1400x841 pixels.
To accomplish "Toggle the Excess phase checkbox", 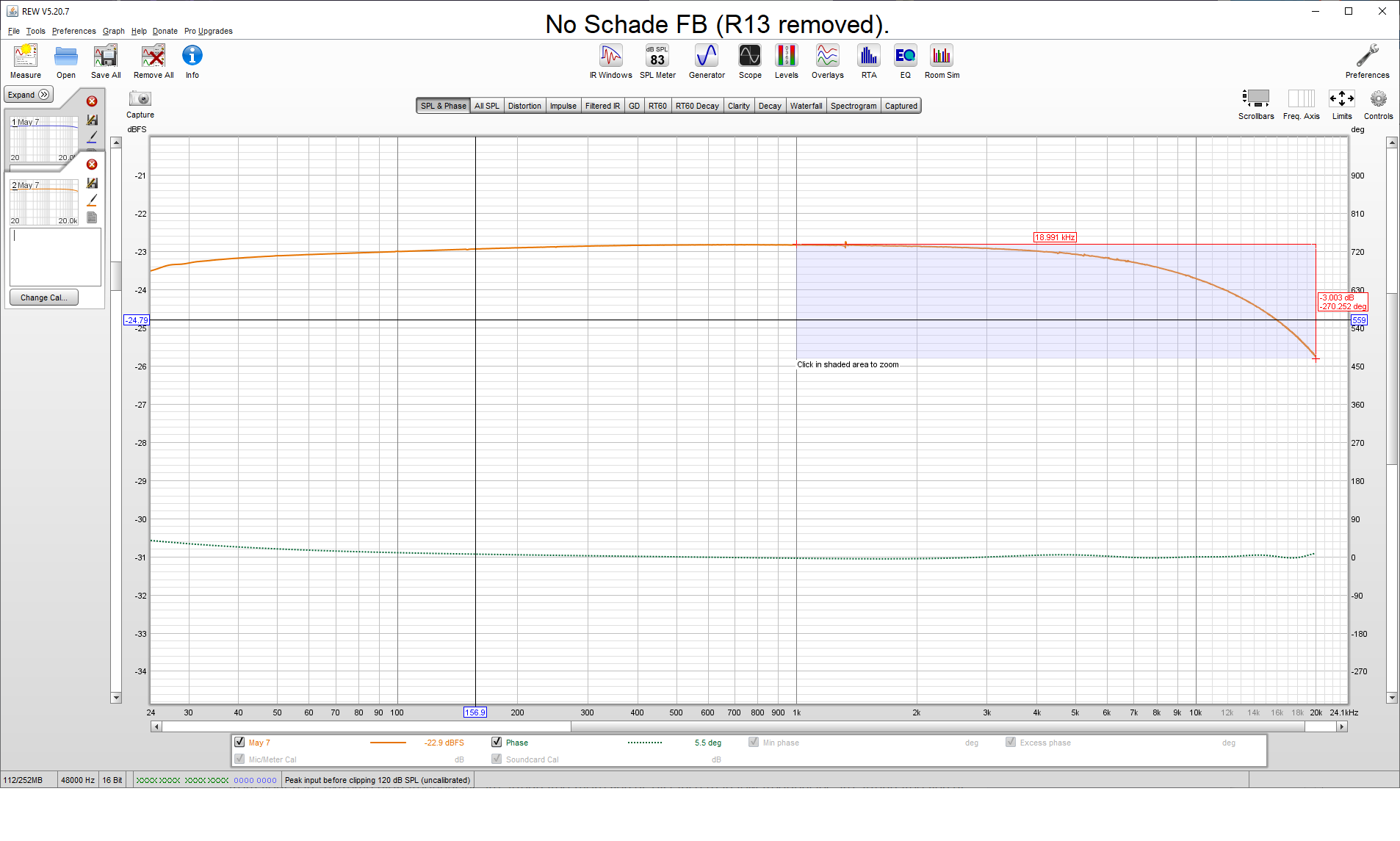I will click(1011, 742).
